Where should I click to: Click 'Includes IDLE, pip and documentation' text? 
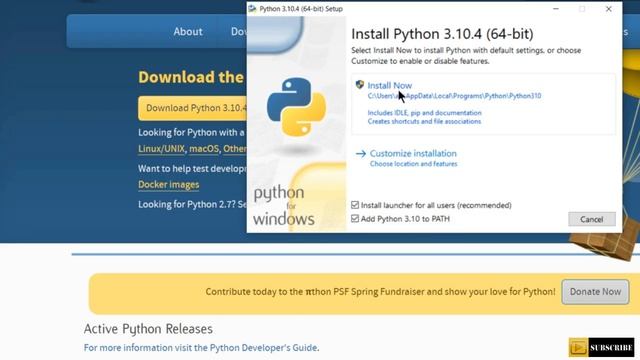click(424, 113)
